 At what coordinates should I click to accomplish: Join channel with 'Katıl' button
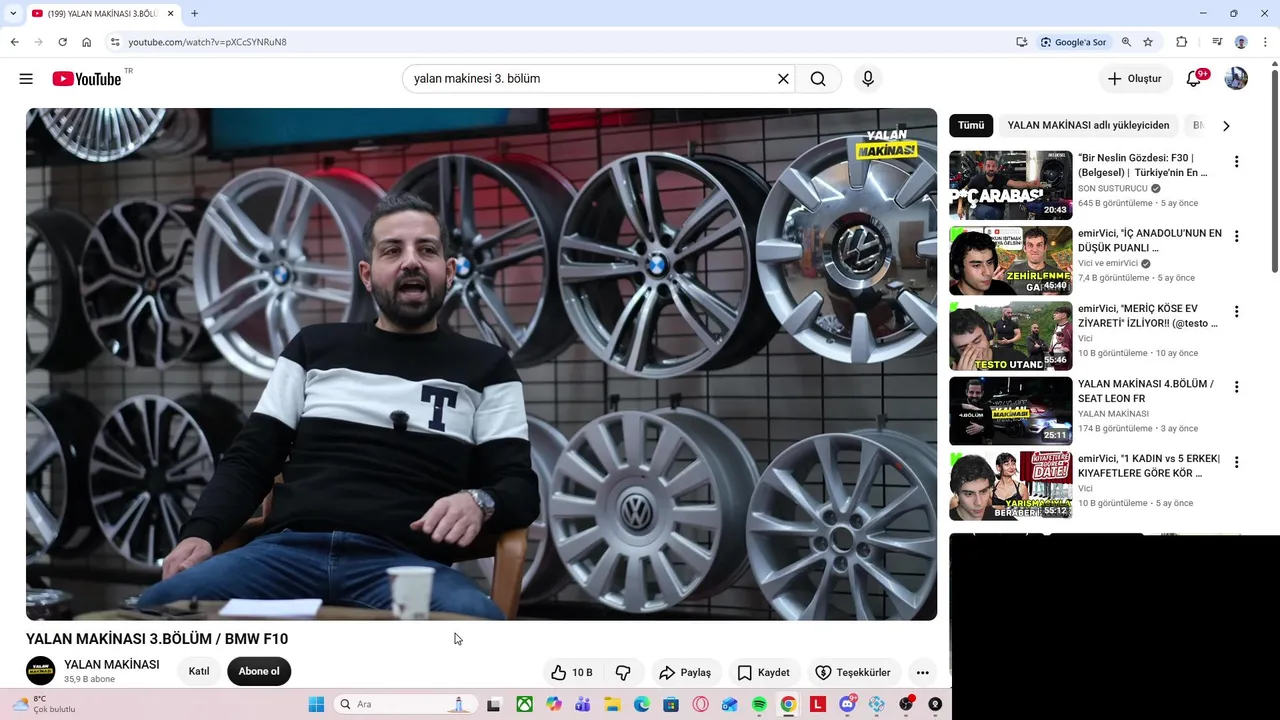tap(199, 672)
